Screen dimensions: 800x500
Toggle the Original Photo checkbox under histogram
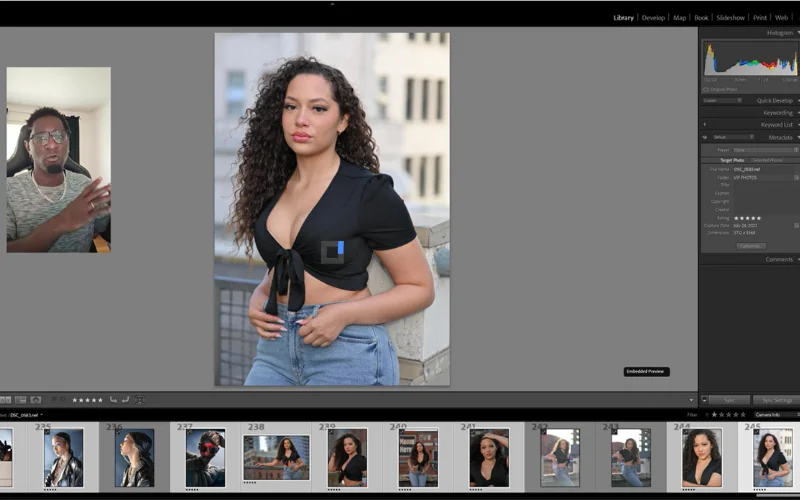pos(706,89)
